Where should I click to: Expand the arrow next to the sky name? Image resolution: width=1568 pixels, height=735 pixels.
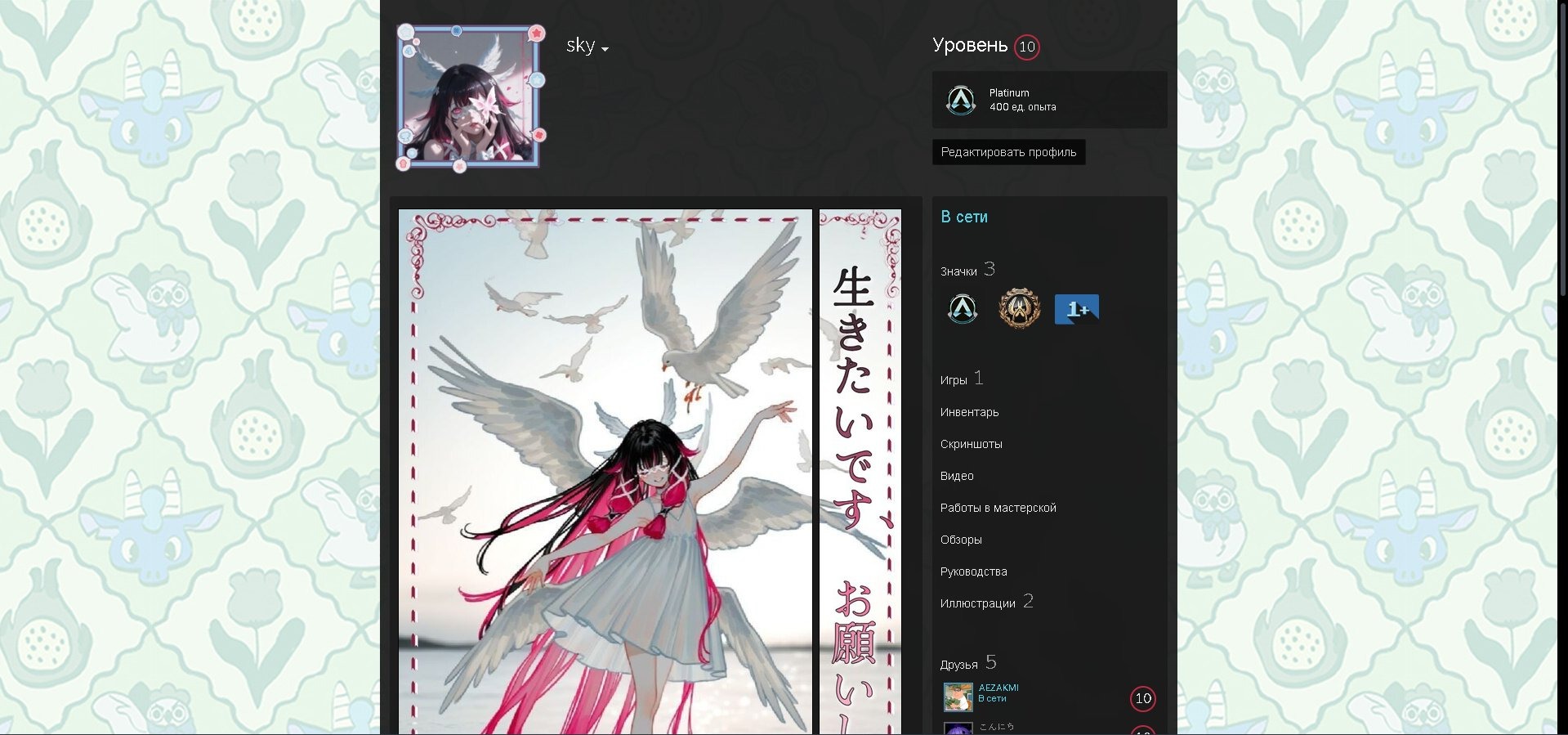coord(605,49)
